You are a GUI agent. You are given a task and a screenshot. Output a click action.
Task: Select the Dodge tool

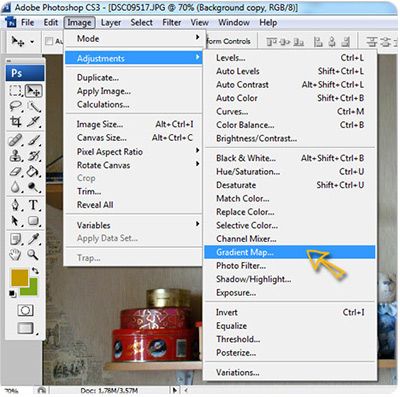tap(34, 187)
